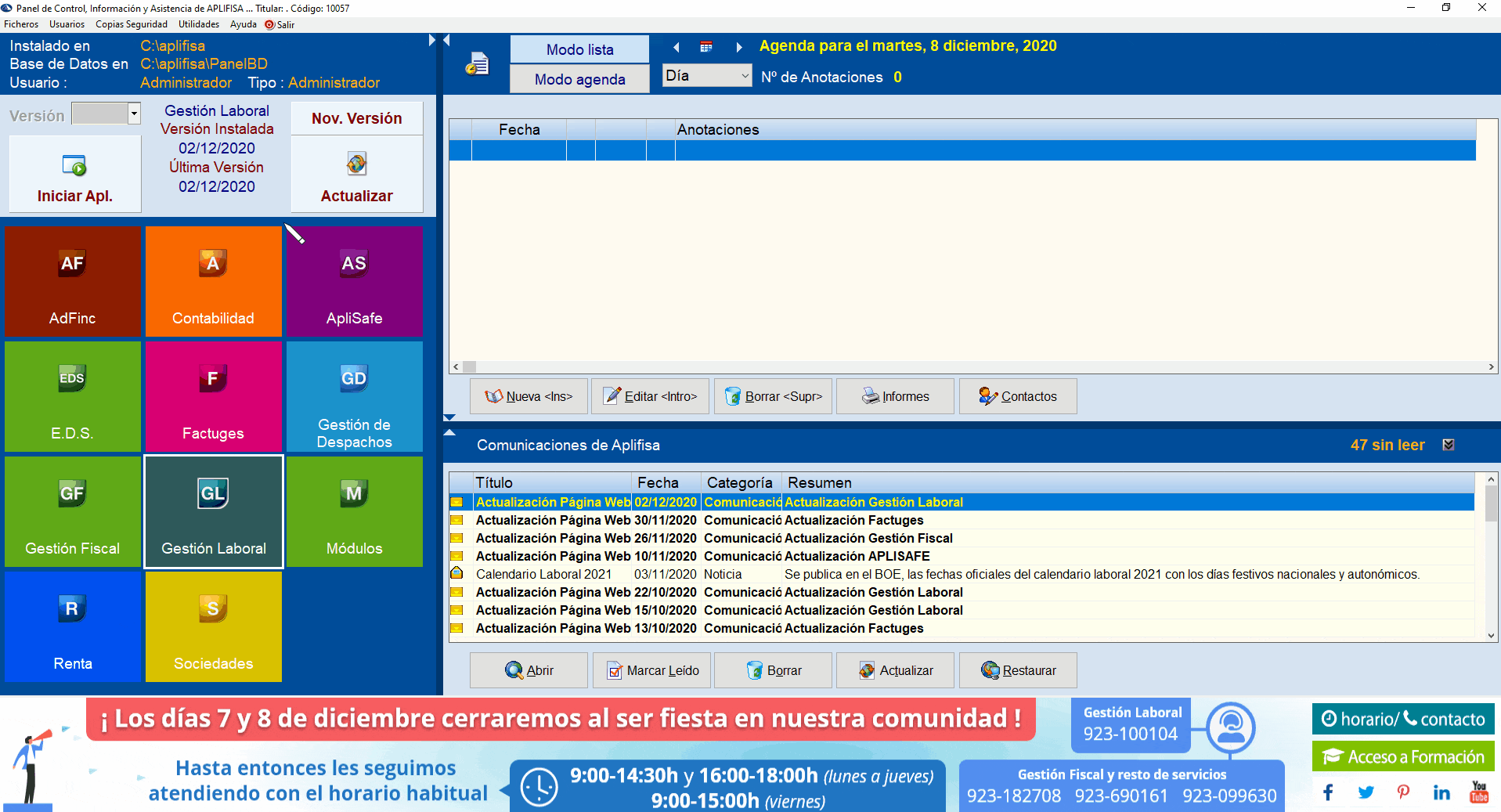Open the AdFinc application tile
The width and height of the screenshot is (1501, 812).
tap(73, 281)
